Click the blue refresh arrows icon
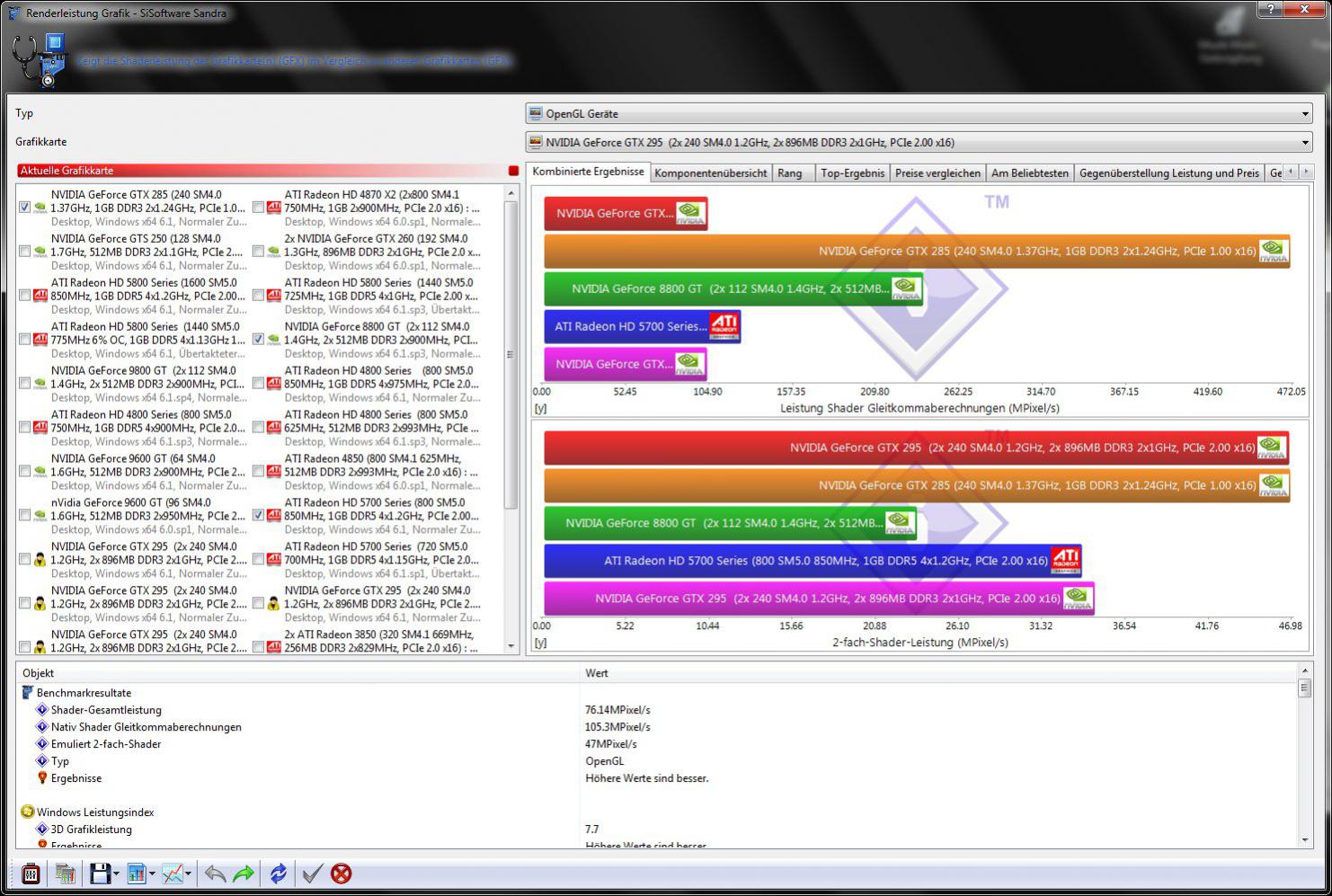The height and width of the screenshot is (896, 1332). tap(279, 874)
